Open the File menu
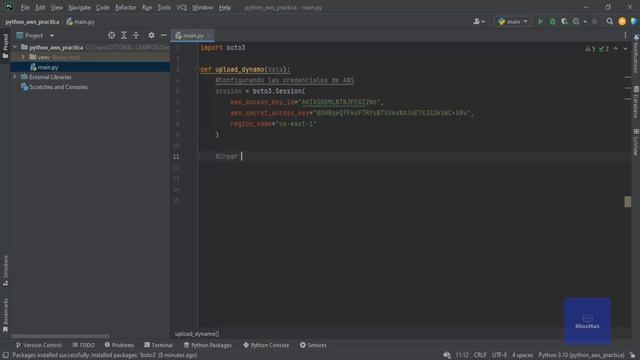The width and height of the screenshot is (640, 360). point(25,7)
